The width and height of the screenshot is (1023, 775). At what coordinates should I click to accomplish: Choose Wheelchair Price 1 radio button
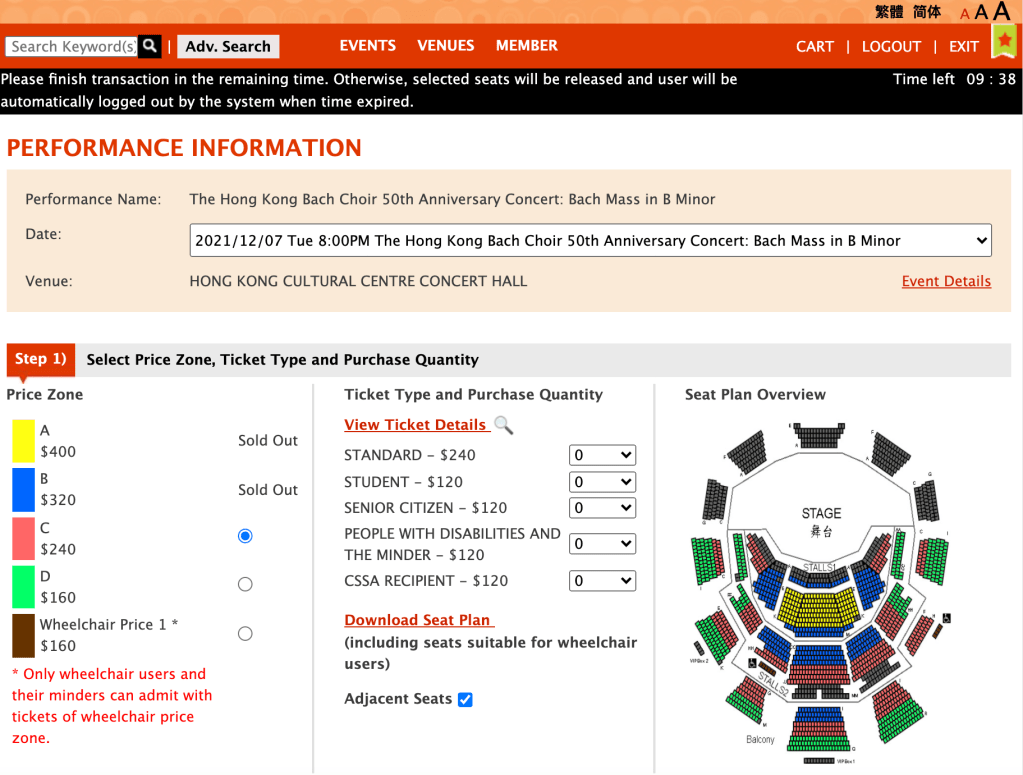click(x=245, y=633)
